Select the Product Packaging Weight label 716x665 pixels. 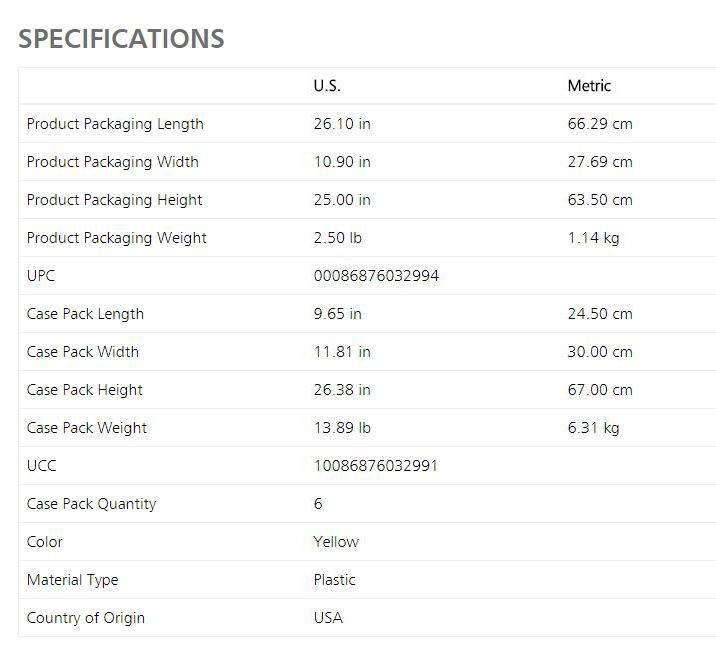(x=116, y=238)
